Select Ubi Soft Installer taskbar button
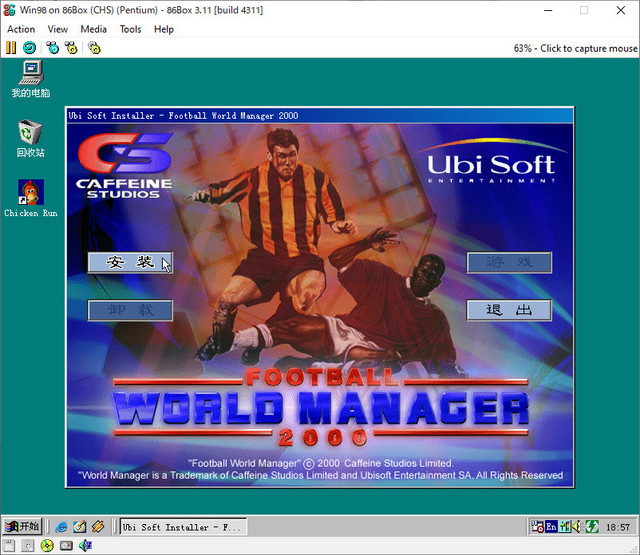Screen dimensions: 640x555 click(x=183, y=527)
